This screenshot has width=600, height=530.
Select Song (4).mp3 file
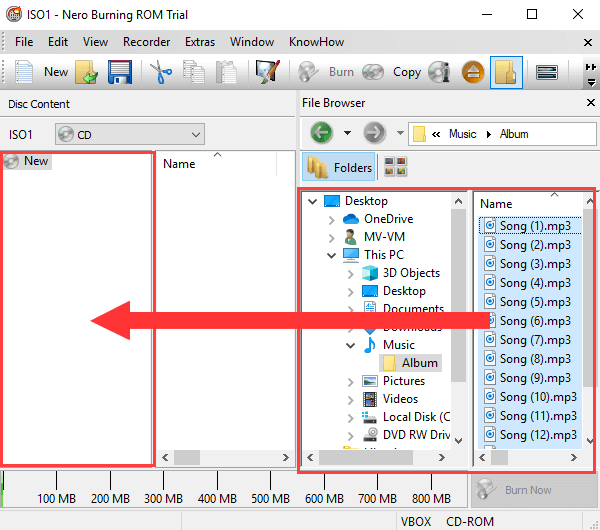coord(530,283)
